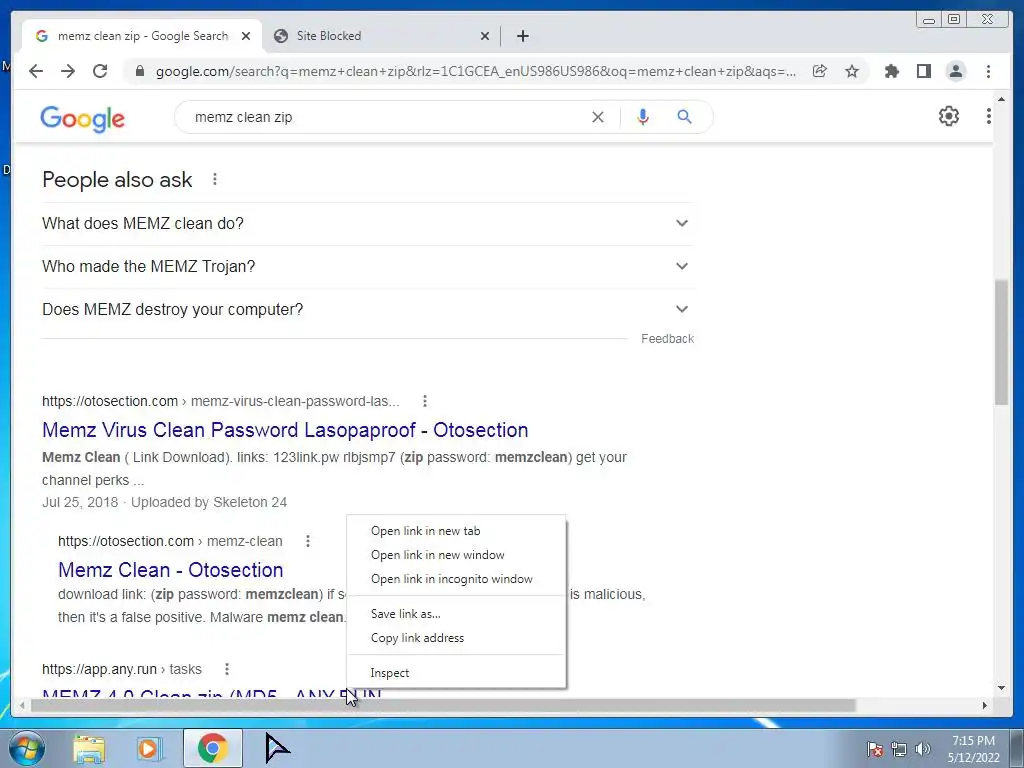Open About this result for otosection memz-clean

click(308, 541)
